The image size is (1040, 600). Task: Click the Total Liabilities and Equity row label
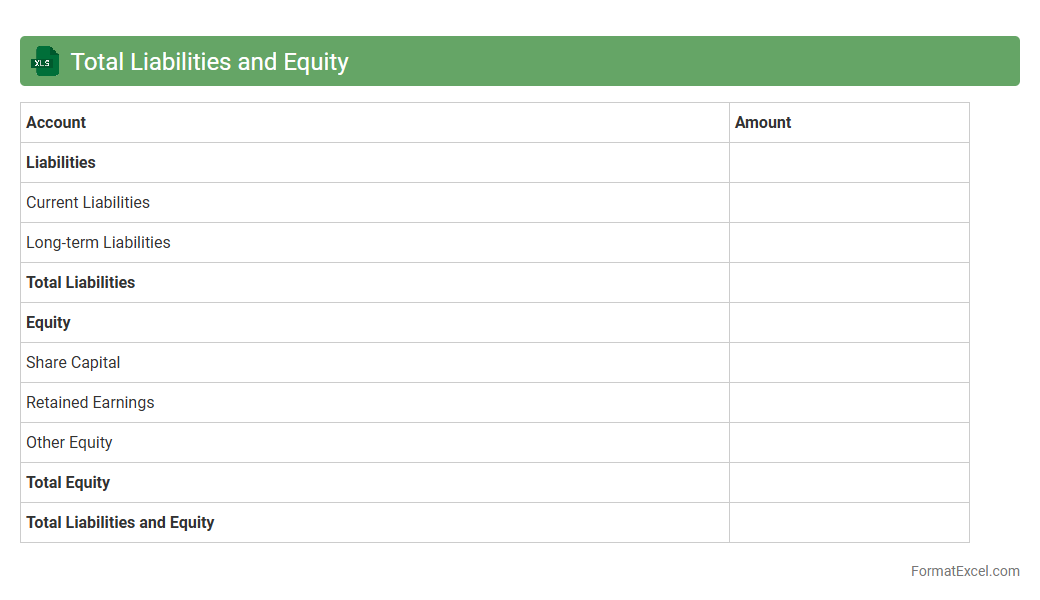click(120, 522)
